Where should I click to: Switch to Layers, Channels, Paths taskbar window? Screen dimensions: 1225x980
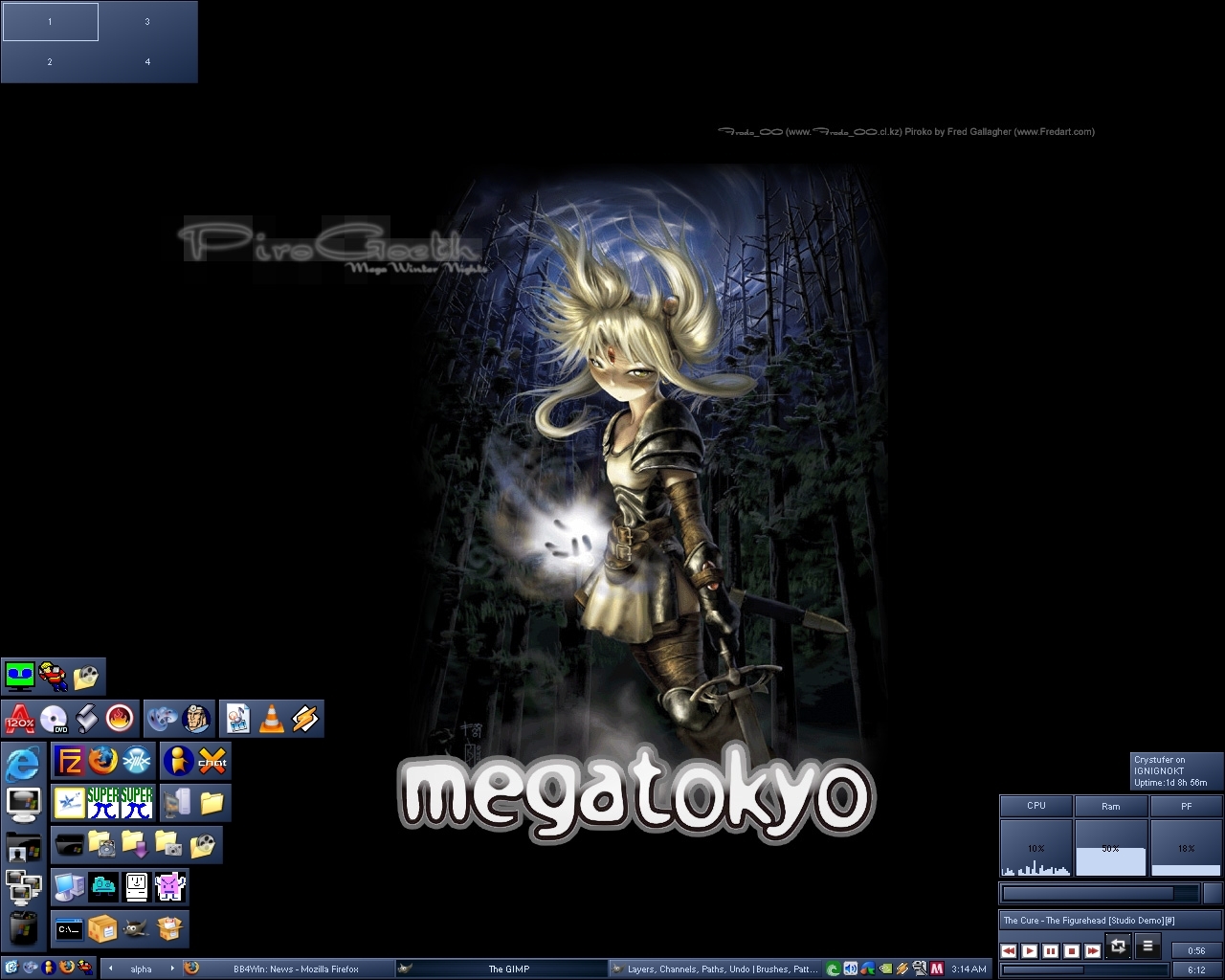[715, 969]
